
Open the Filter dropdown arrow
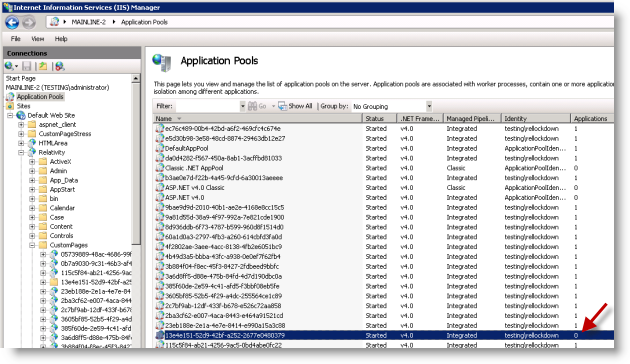coord(242,106)
